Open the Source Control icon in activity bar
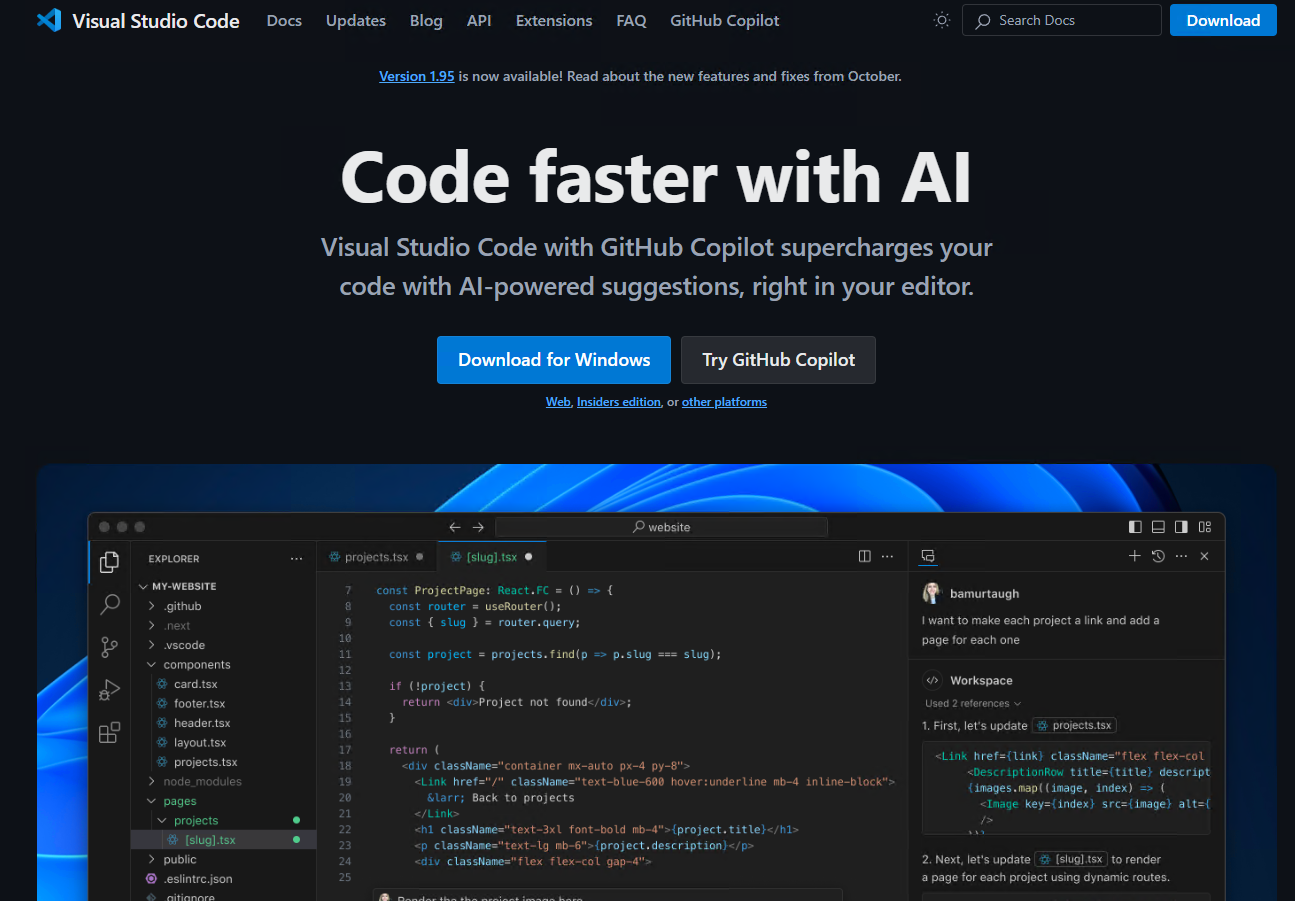The image size is (1295, 901). pyautogui.click(x=110, y=648)
